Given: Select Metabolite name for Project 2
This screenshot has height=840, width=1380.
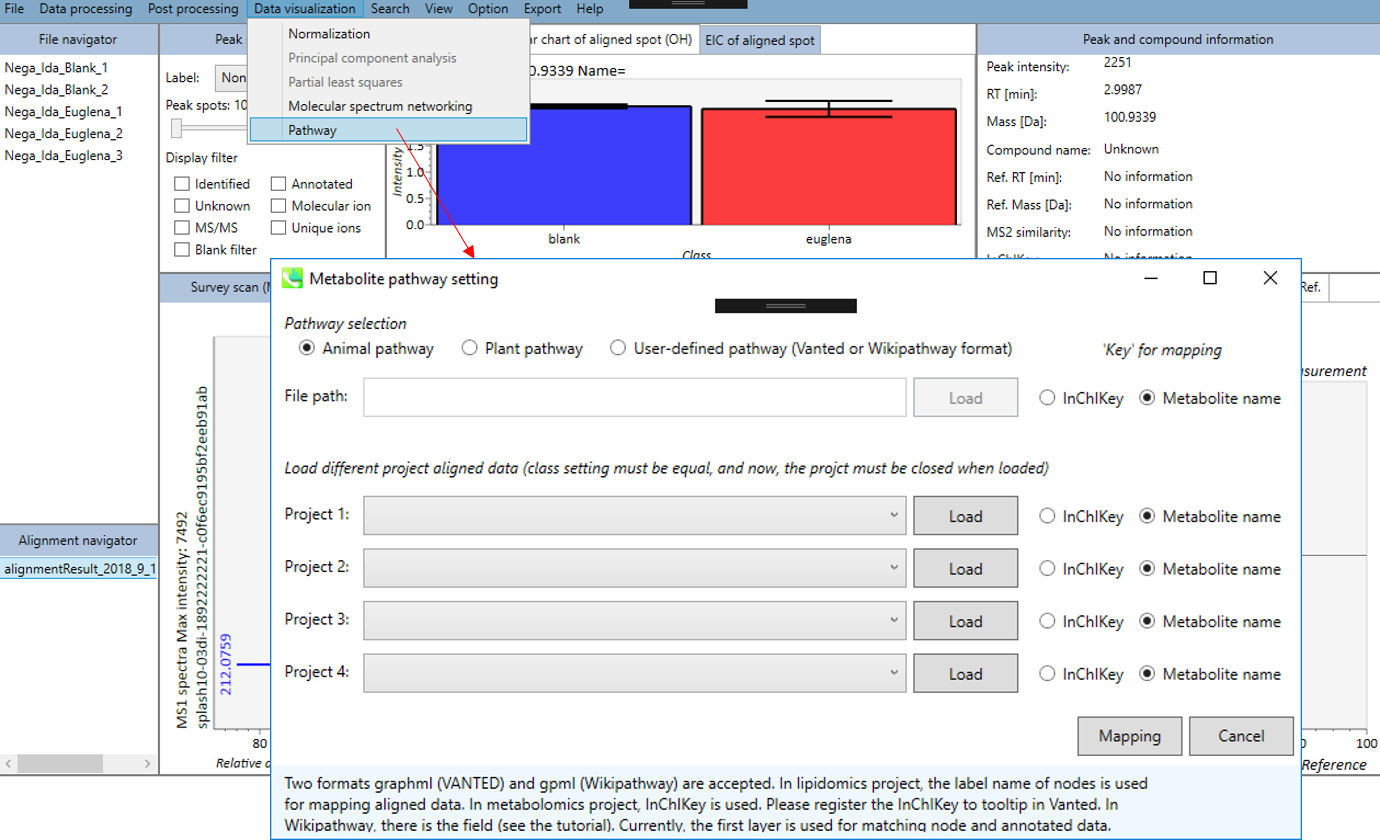Looking at the screenshot, I should click(1147, 569).
